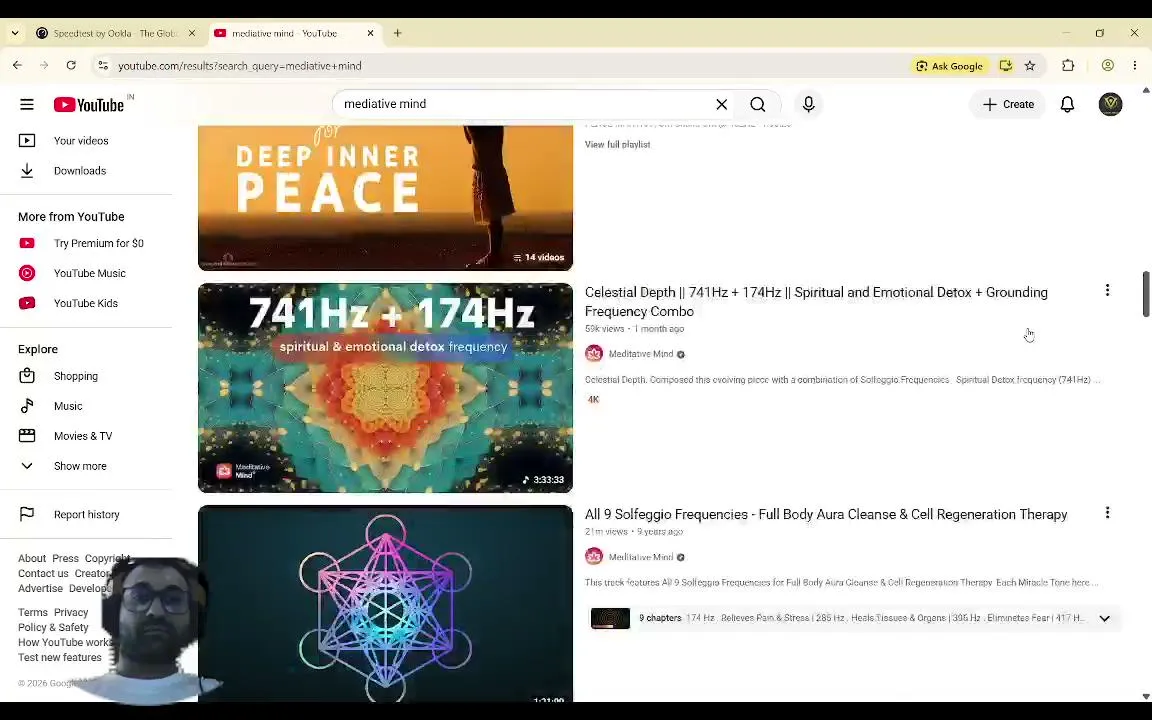Bookmark this page with star icon
Screen dimensions: 1152x720
point(1030,65)
